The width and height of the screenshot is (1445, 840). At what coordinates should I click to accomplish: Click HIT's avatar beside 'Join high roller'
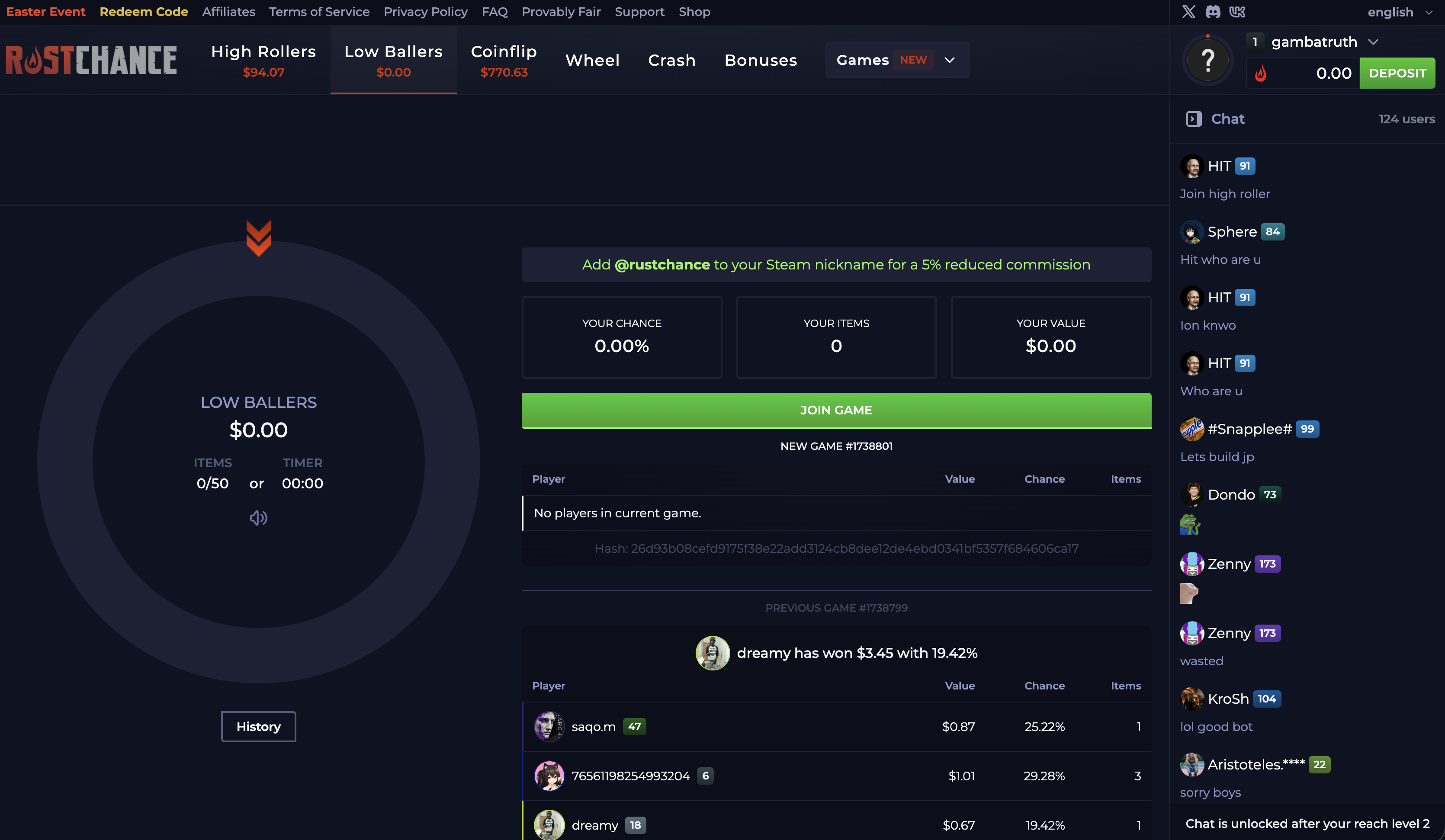click(1192, 166)
